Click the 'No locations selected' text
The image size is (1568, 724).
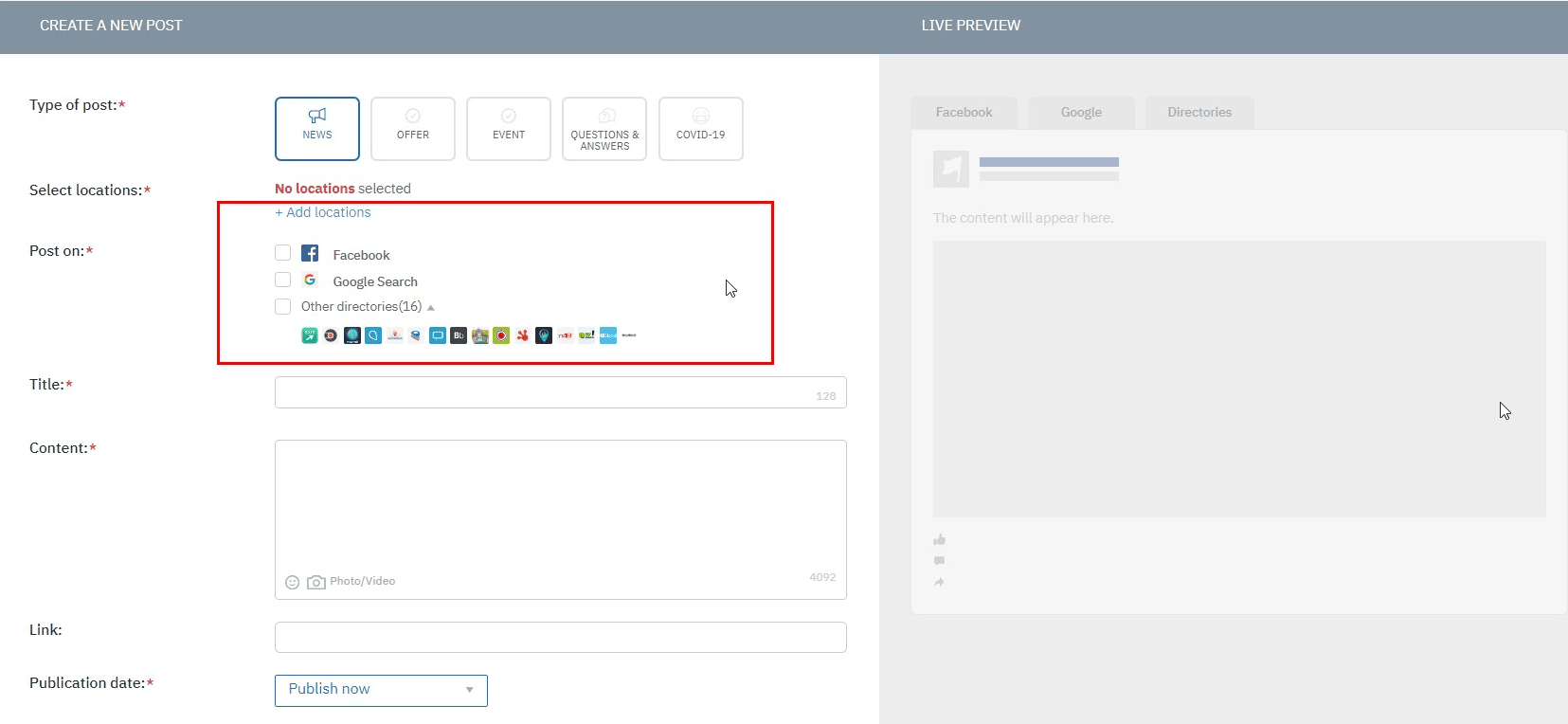click(343, 189)
